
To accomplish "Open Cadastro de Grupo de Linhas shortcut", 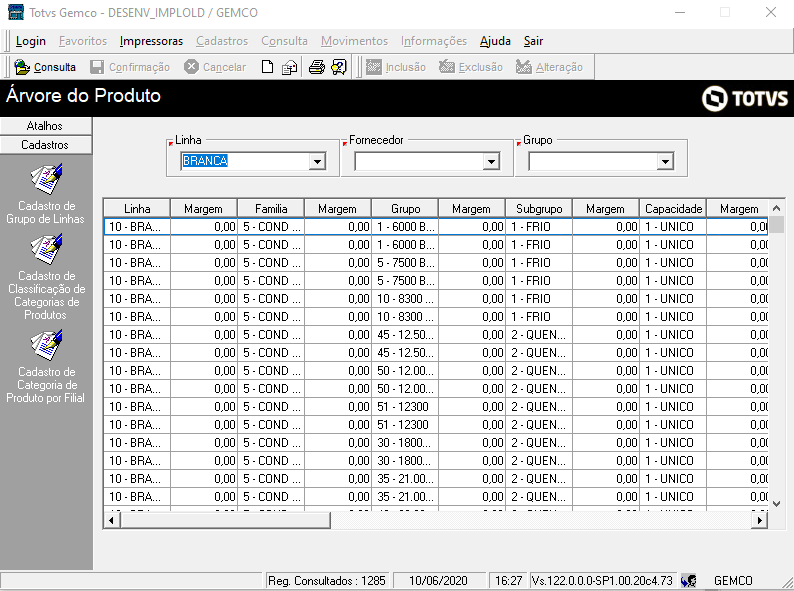I will coord(46,194).
